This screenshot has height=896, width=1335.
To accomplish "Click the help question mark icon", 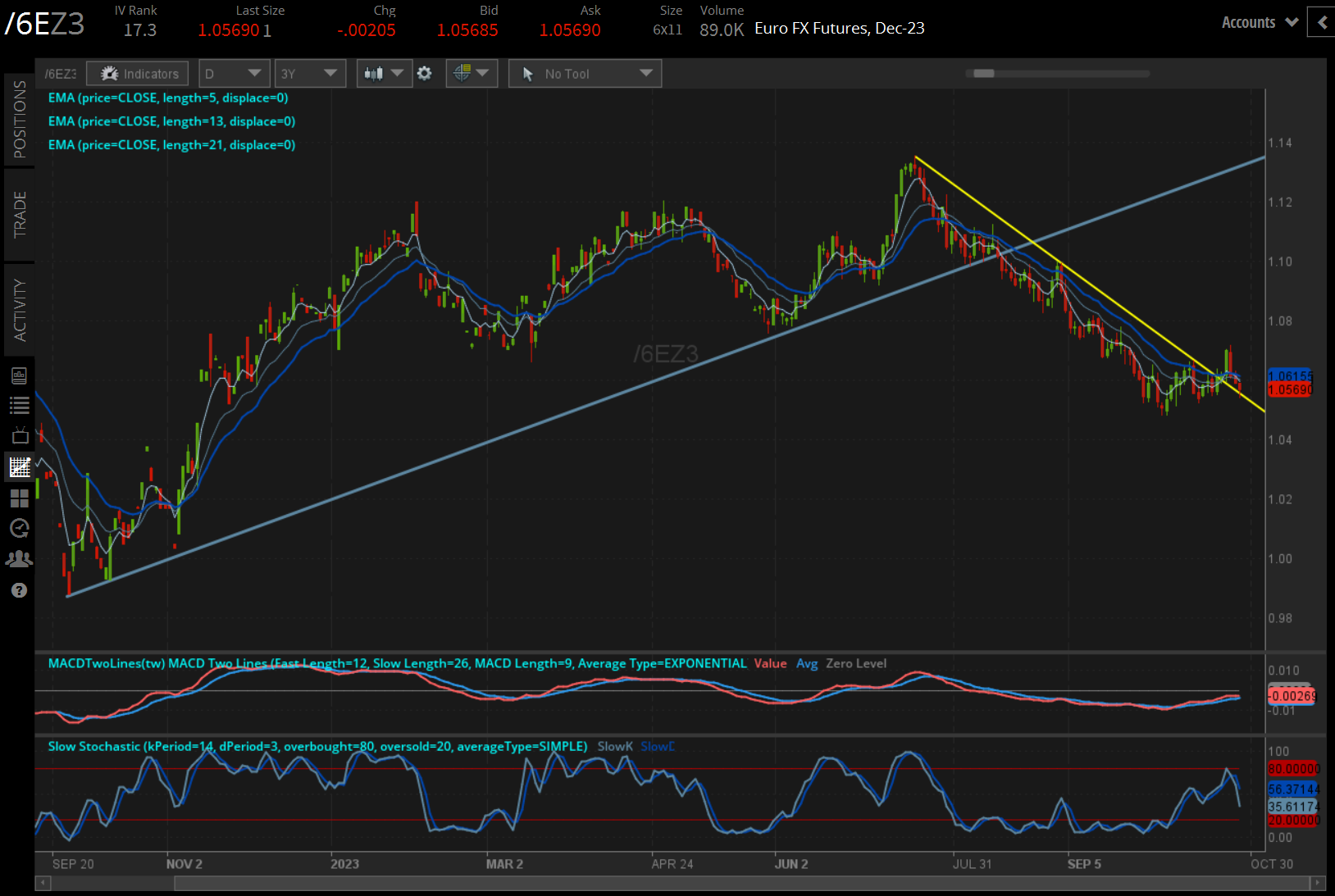I will [x=19, y=590].
